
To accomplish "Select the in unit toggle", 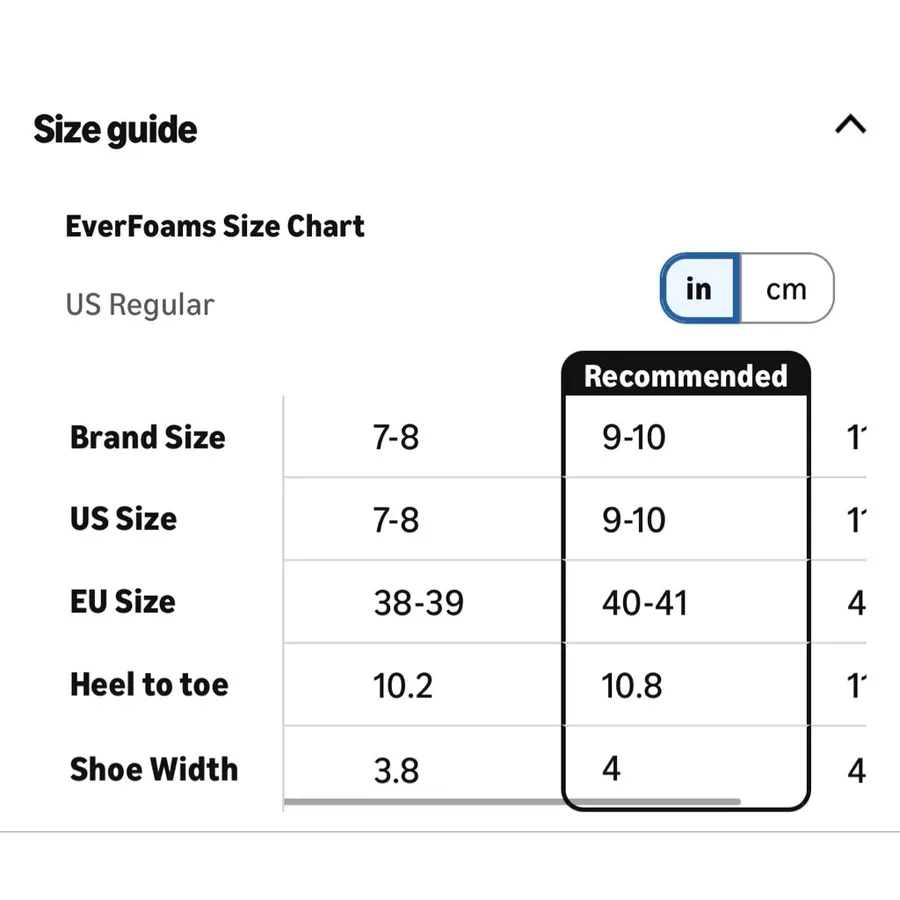I will [x=700, y=288].
